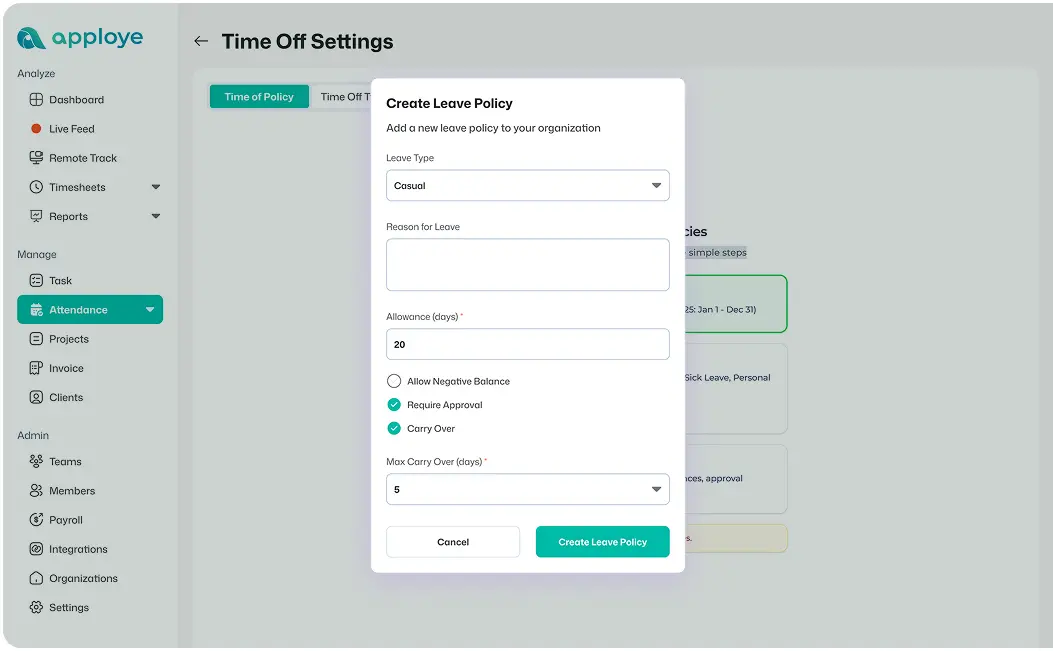Image resolution: width=1053 pixels, height=651 pixels.
Task: Open the Leave Type dropdown
Action: coord(527,185)
